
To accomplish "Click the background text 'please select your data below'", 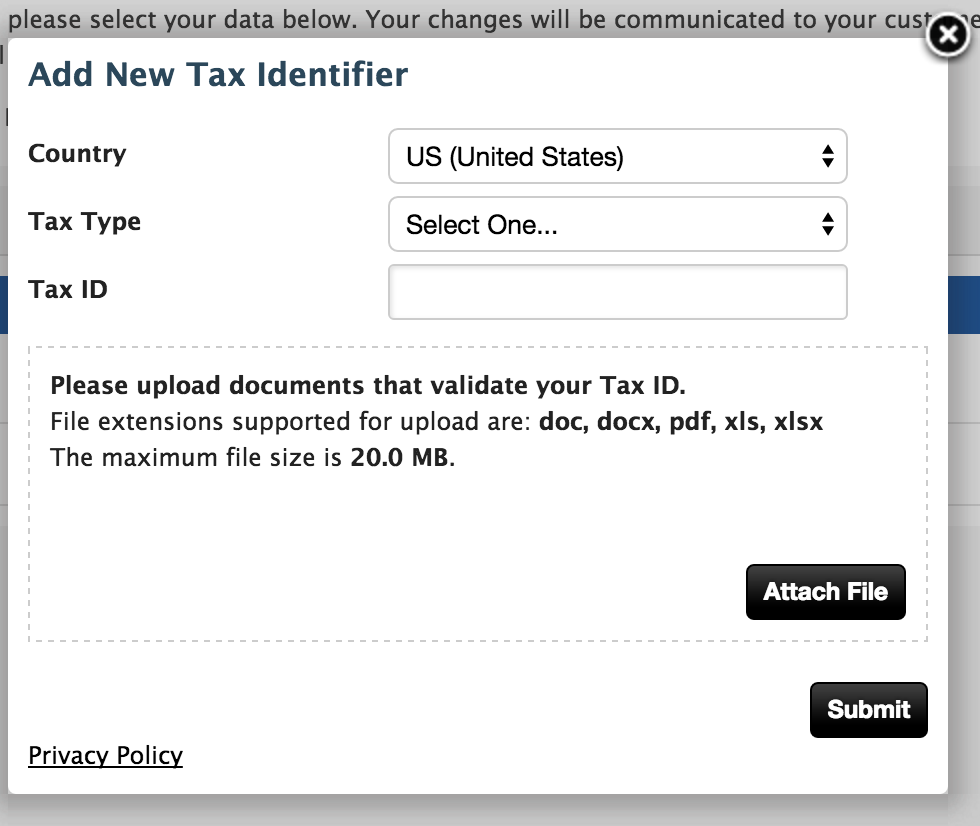I will click(200, 19).
